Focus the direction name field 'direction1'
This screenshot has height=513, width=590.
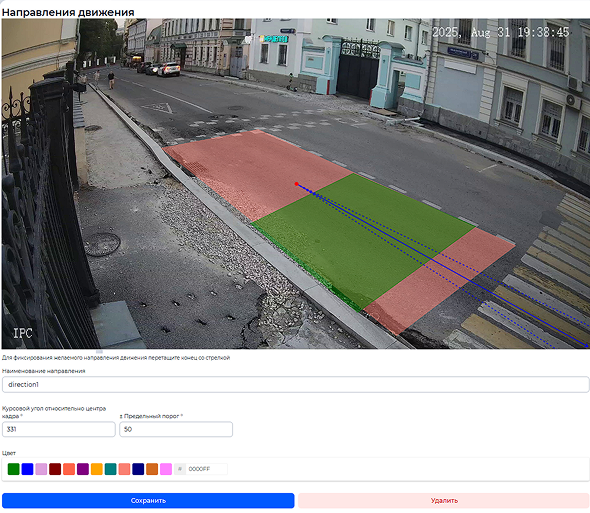coord(295,385)
